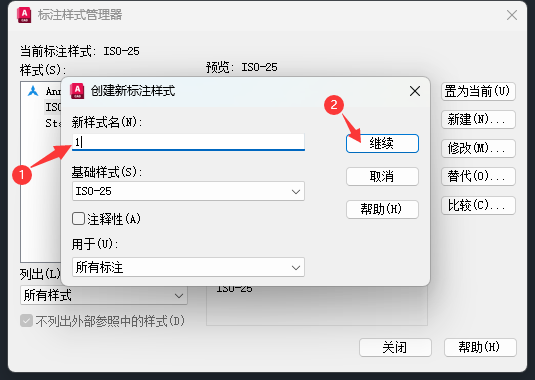Screen dimensions: 535x380
Task: Close the 标注样式管理器 window
Action: pos(512,15)
